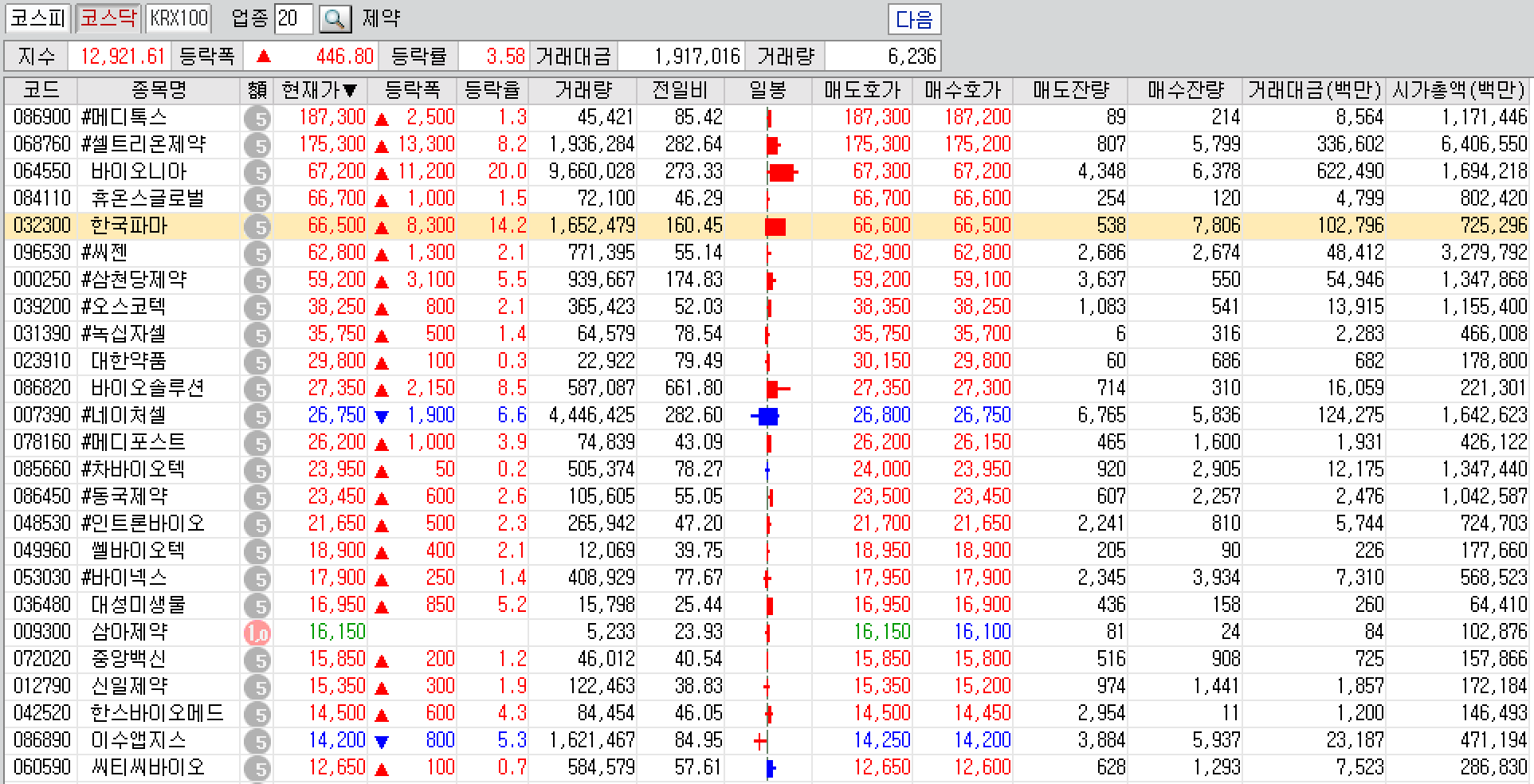This screenshot has width=1534, height=784.
Task: Click stock code 086900
Action: [x=42, y=118]
